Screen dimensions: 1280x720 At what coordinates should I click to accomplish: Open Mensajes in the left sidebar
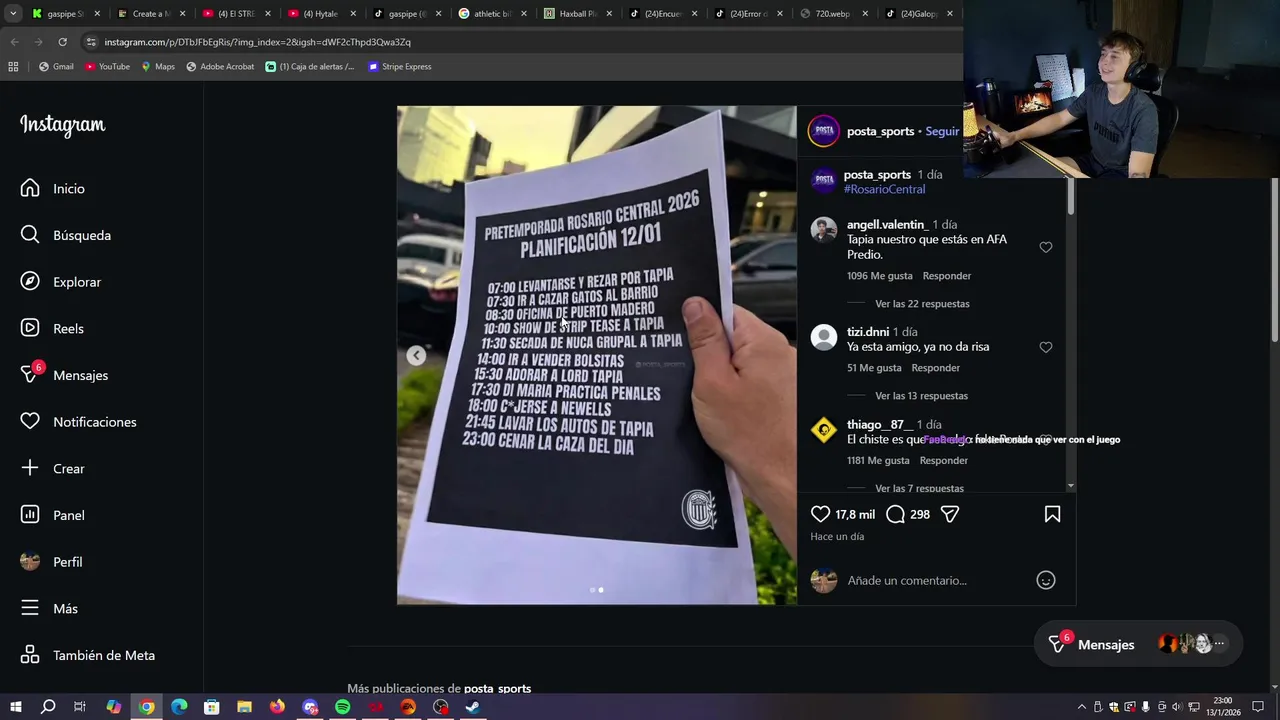point(64,375)
